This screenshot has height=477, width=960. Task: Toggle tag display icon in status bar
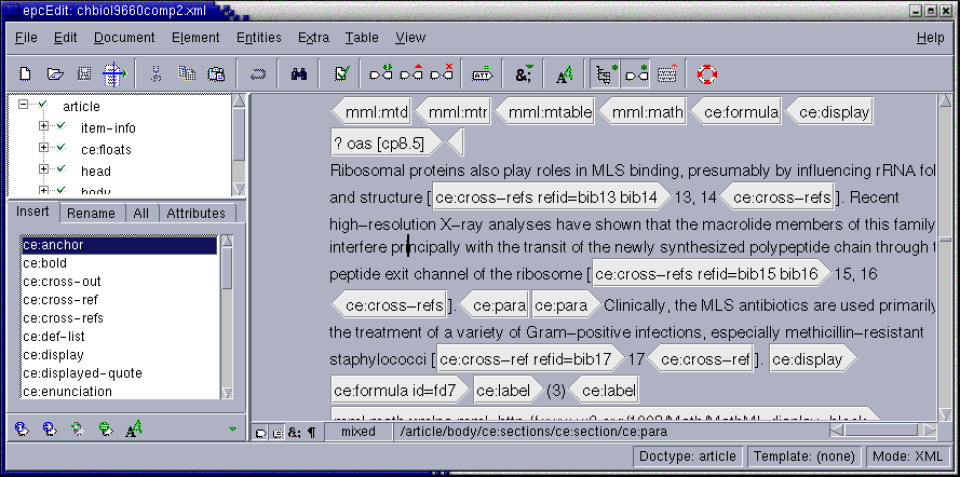click(x=261, y=432)
